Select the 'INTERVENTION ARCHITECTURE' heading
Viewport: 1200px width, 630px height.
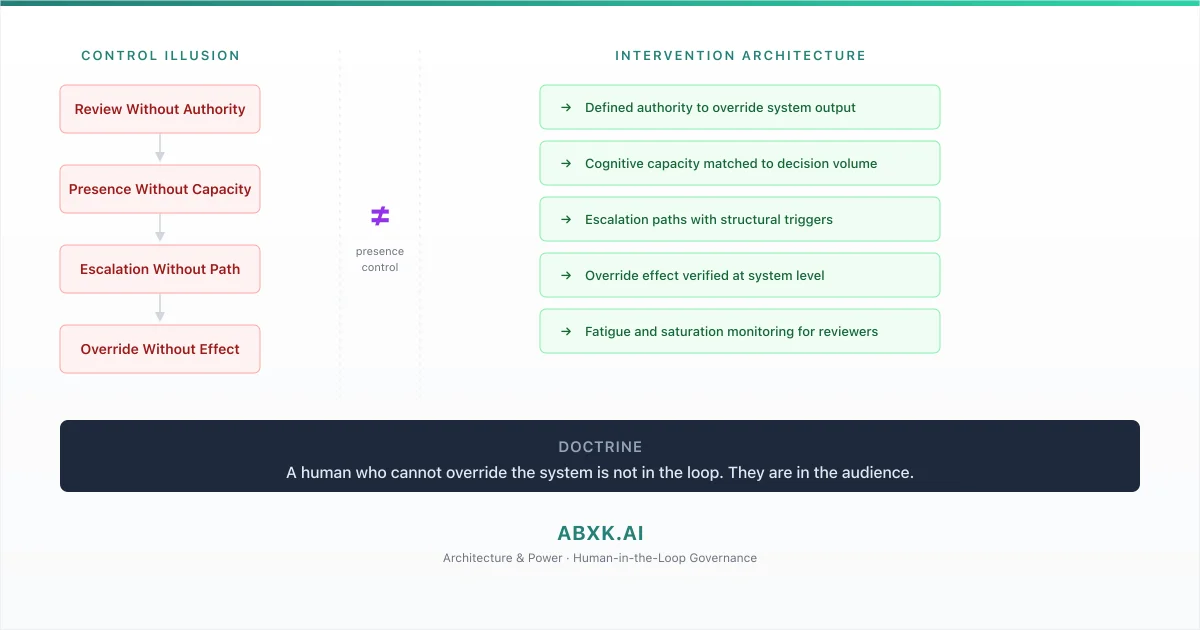tap(740, 56)
